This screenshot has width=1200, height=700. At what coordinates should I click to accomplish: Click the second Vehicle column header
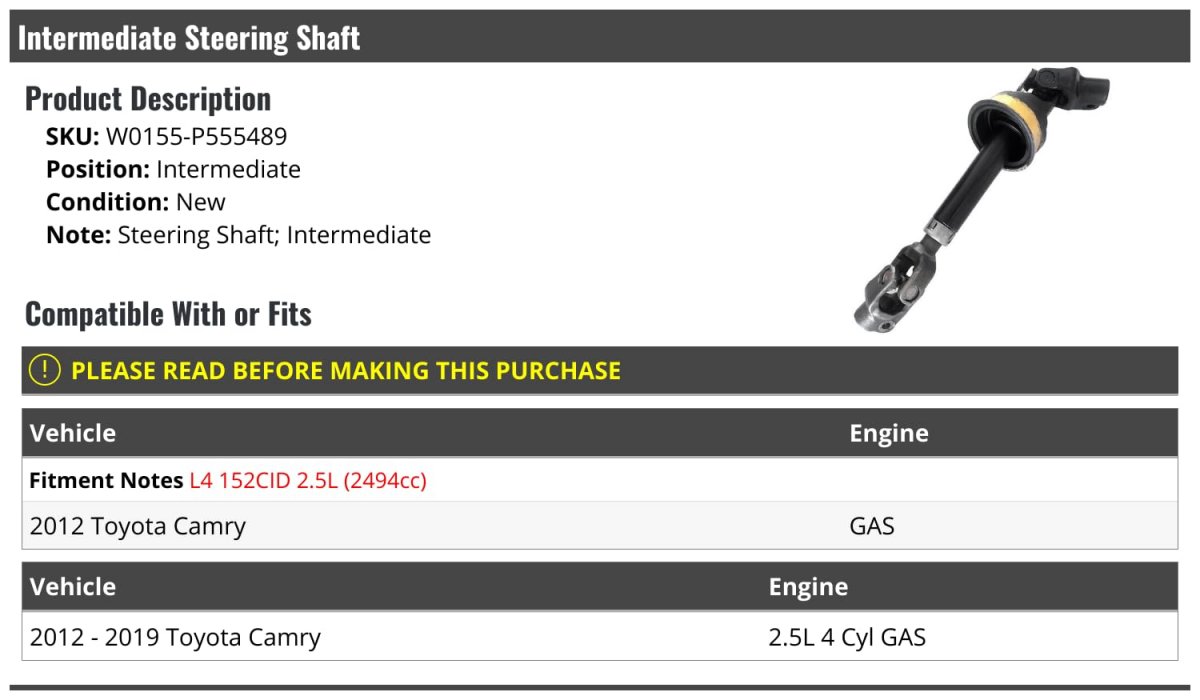73,586
